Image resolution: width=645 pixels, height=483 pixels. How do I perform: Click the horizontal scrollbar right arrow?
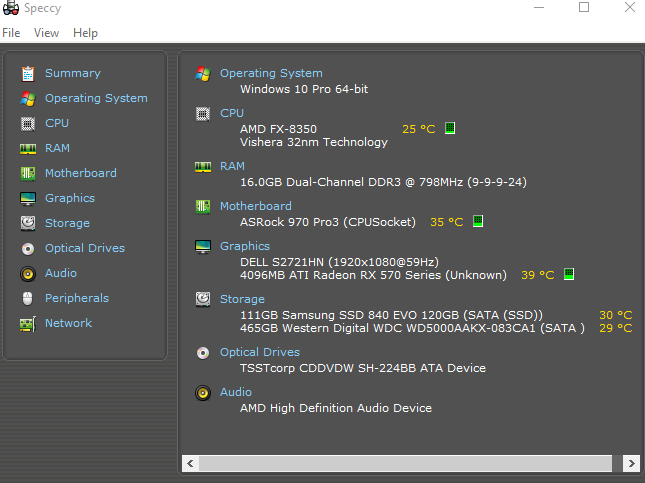pos(631,464)
